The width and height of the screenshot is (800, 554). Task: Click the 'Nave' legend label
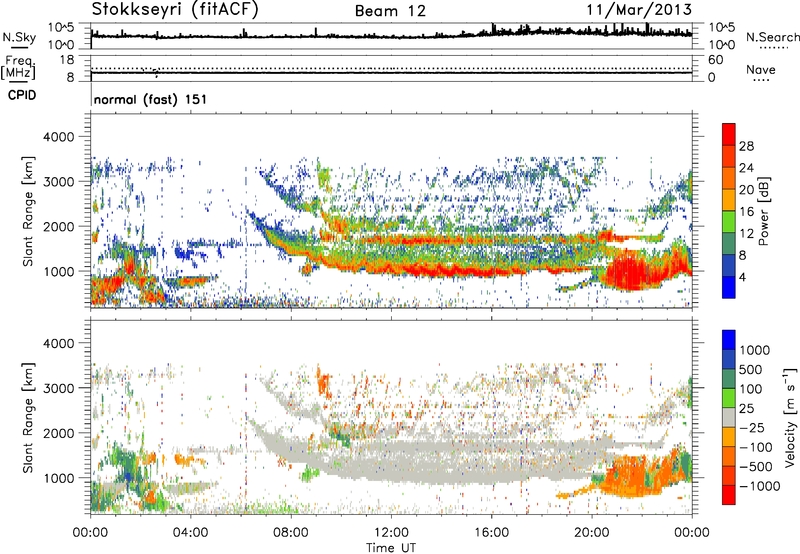click(761, 69)
